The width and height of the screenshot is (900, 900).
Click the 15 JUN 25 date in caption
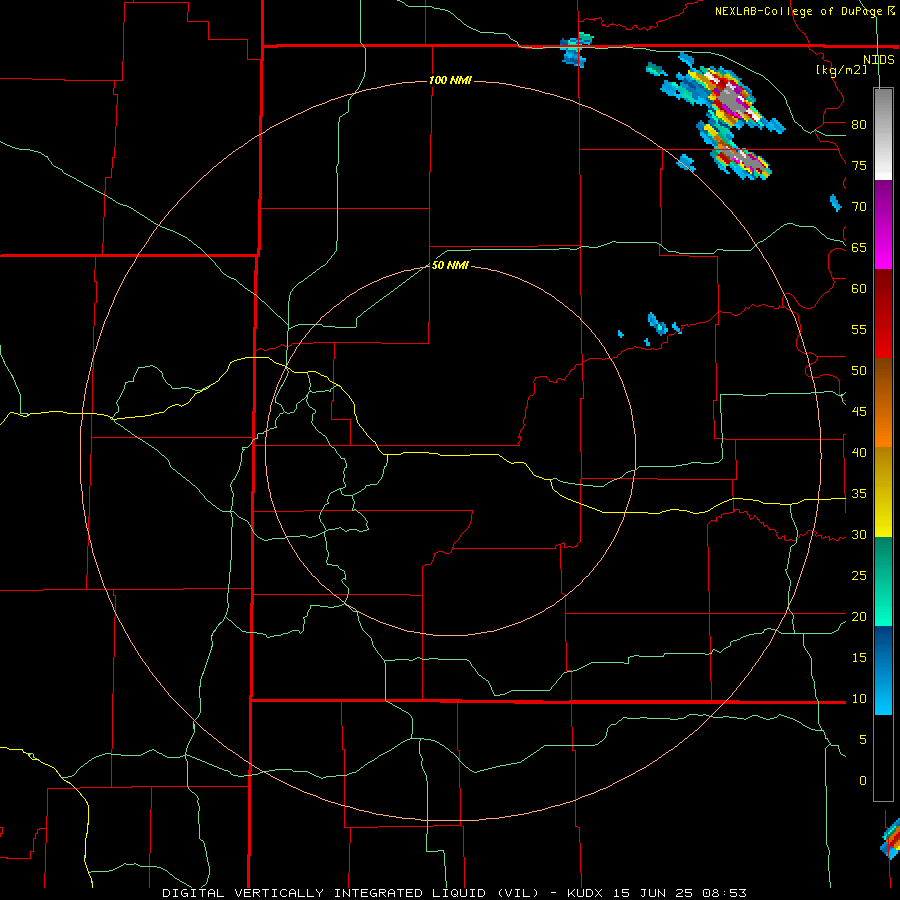pyautogui.click(x=655, y=893)
